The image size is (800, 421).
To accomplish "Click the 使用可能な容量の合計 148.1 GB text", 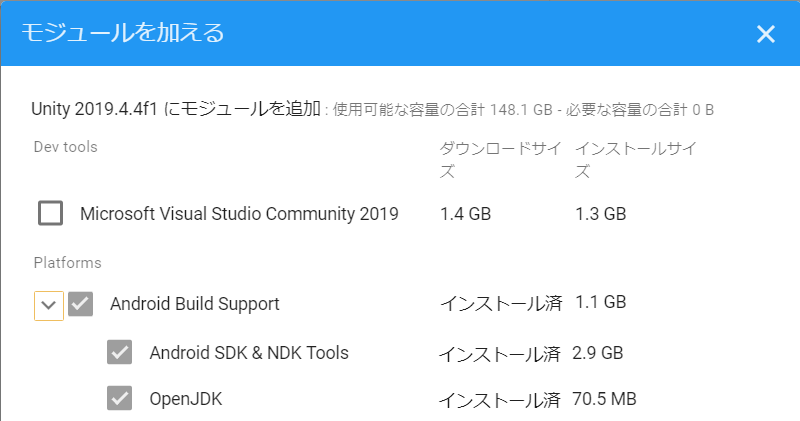I will 443,110.
